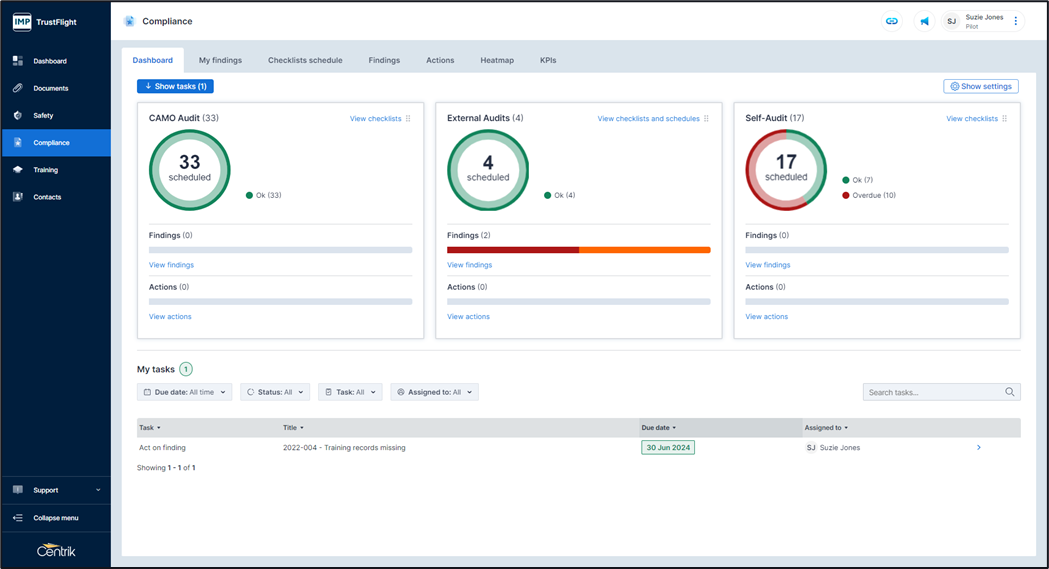The height and width of the screenshot is (569, 1049).
Task: Click the red External Audits findings bar
Action: (512, 250)
